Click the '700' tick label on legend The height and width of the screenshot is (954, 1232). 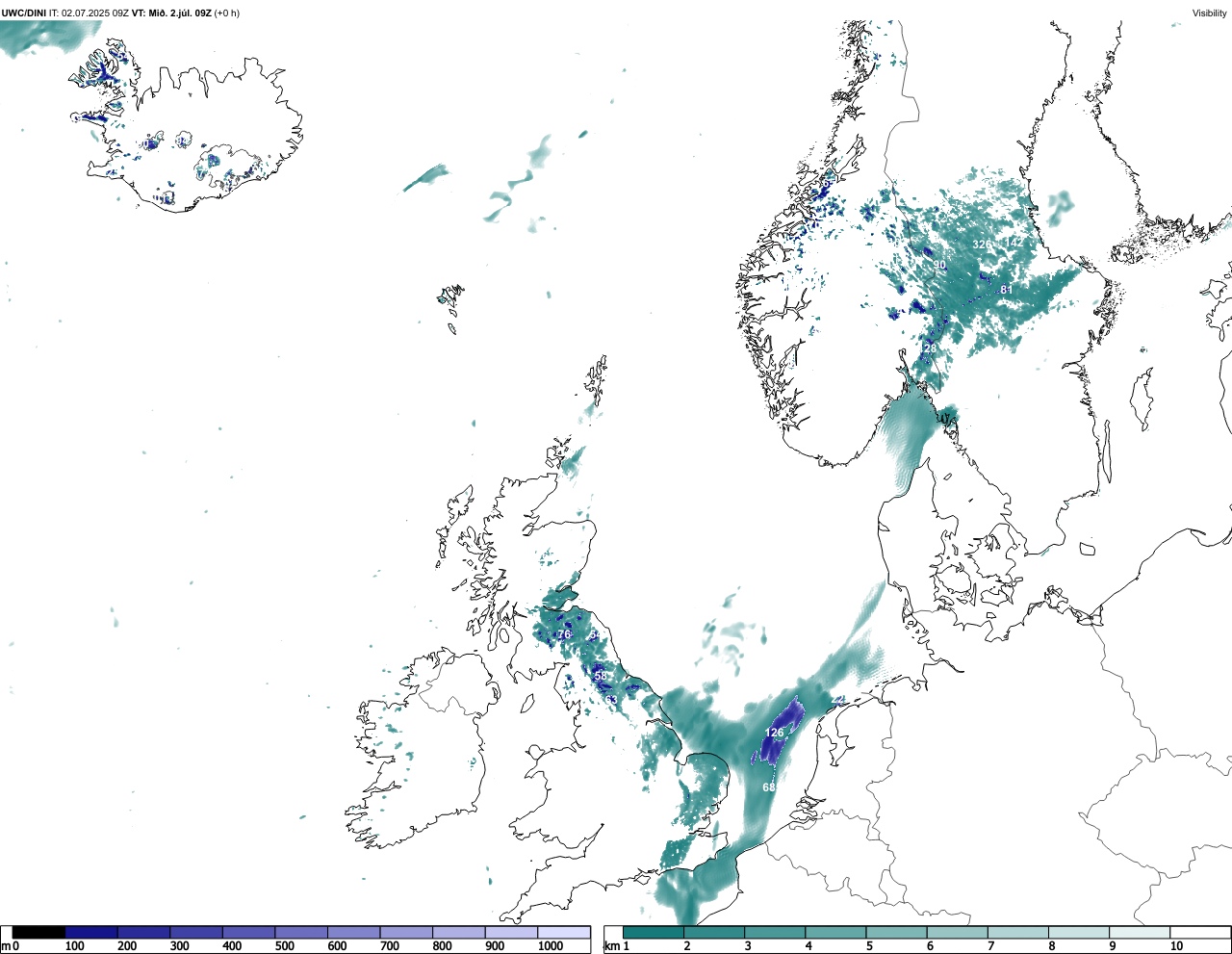pos(389,946)
